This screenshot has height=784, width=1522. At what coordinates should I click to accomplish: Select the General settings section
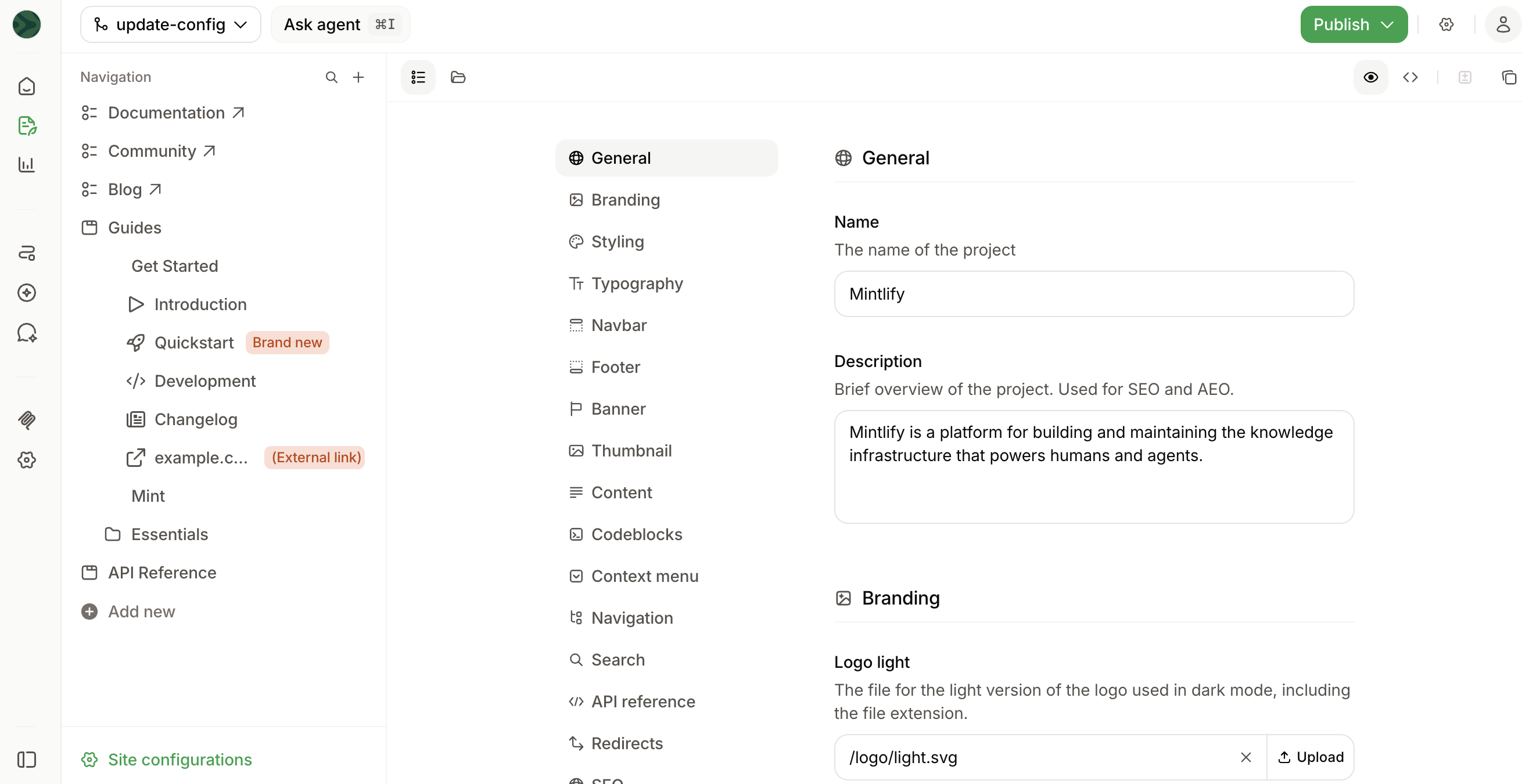click(x=666, y=159)
